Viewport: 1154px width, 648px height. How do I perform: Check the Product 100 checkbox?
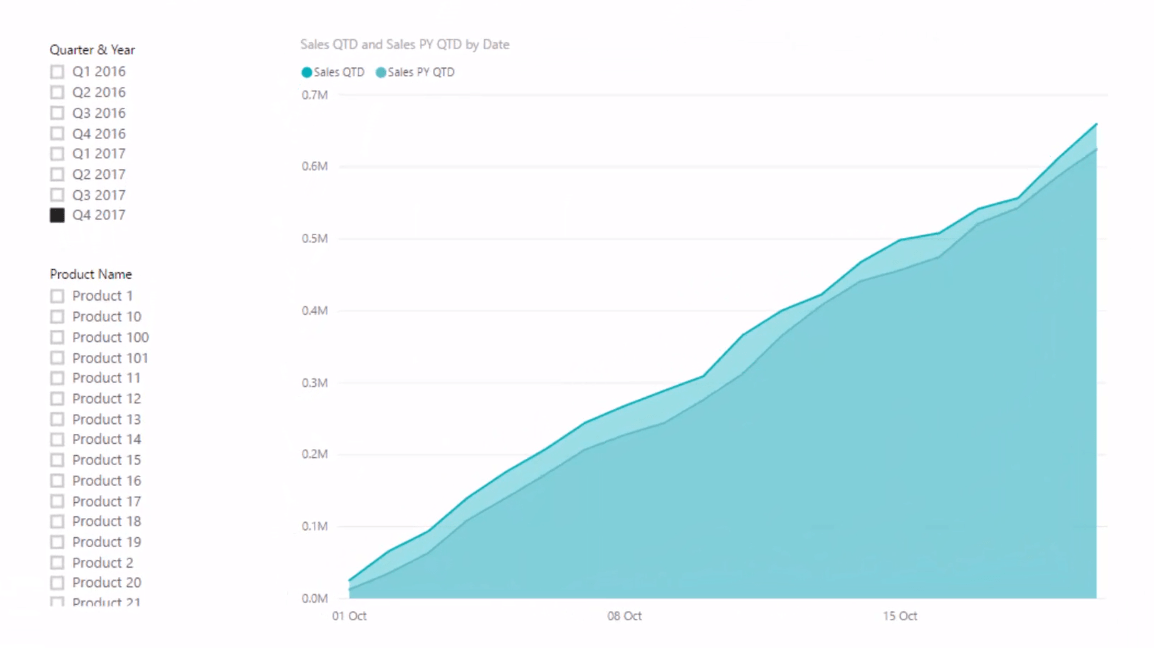[x=57, y=337]
